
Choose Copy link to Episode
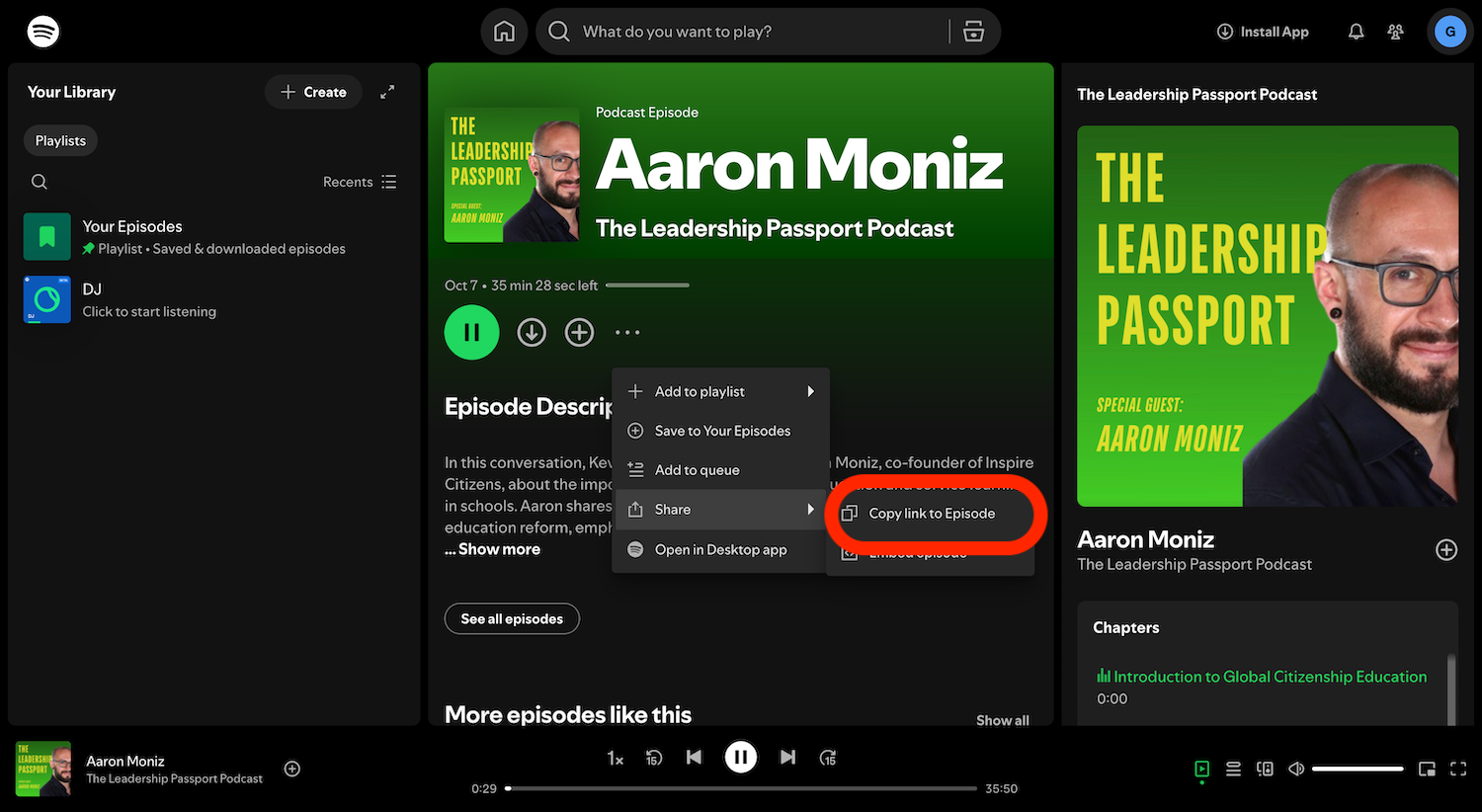coord(932,513)
